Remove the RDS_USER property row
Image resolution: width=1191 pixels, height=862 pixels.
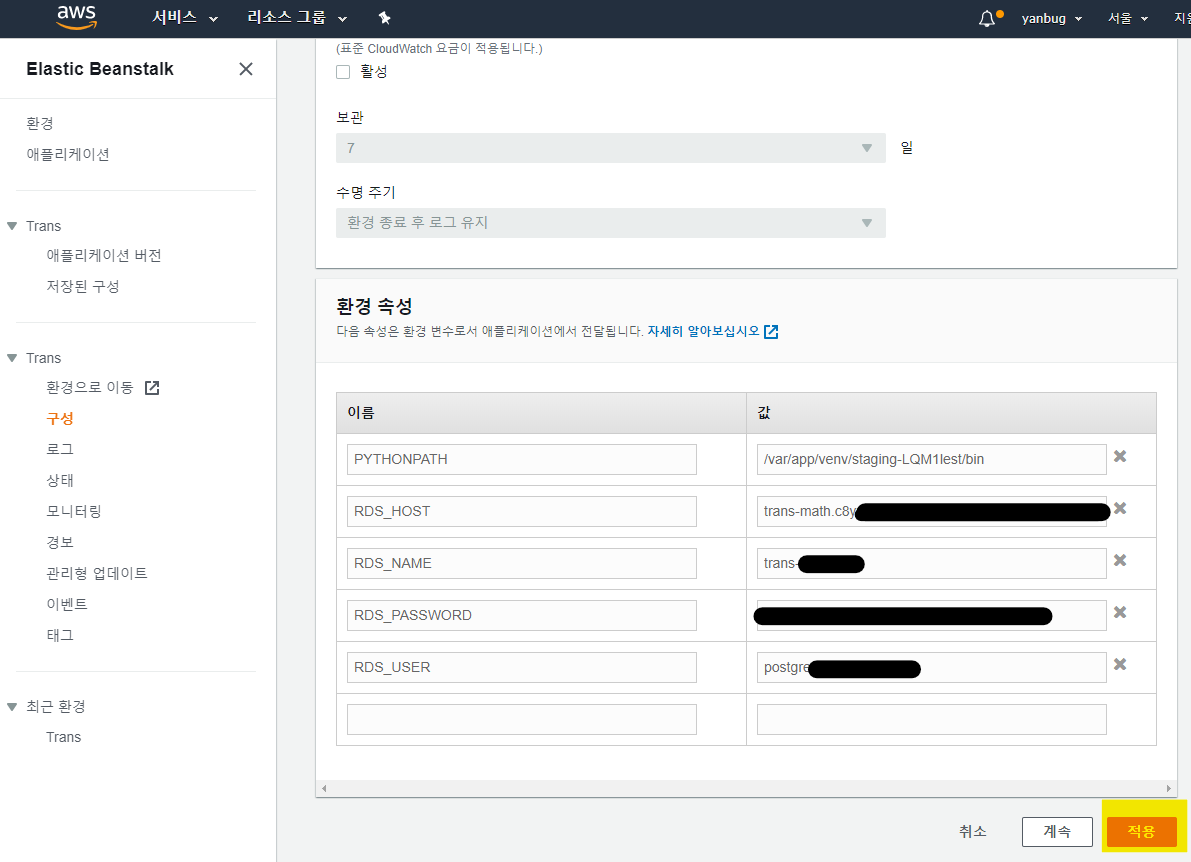click(x=1120, y=664)
